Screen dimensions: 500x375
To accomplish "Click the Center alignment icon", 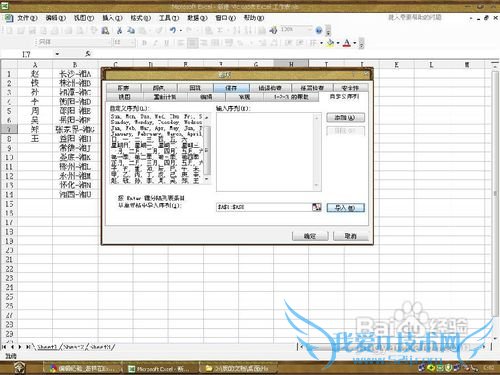I will click(x=192, y=43).
